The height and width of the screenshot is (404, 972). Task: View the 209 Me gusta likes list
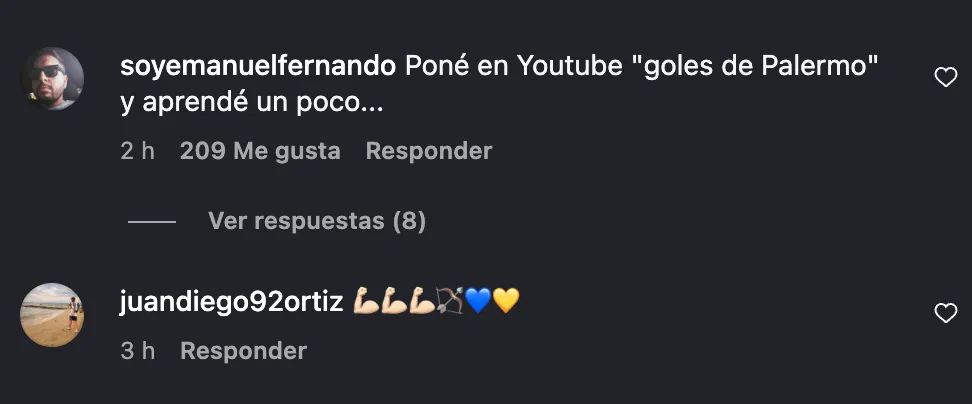click(x=260, y=151)
